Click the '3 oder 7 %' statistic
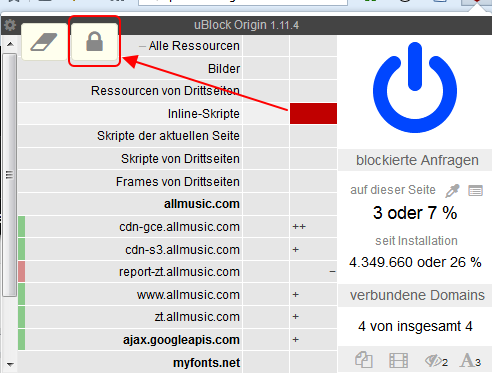Screen dimensions: 492x373 click(x=415, y=213)
